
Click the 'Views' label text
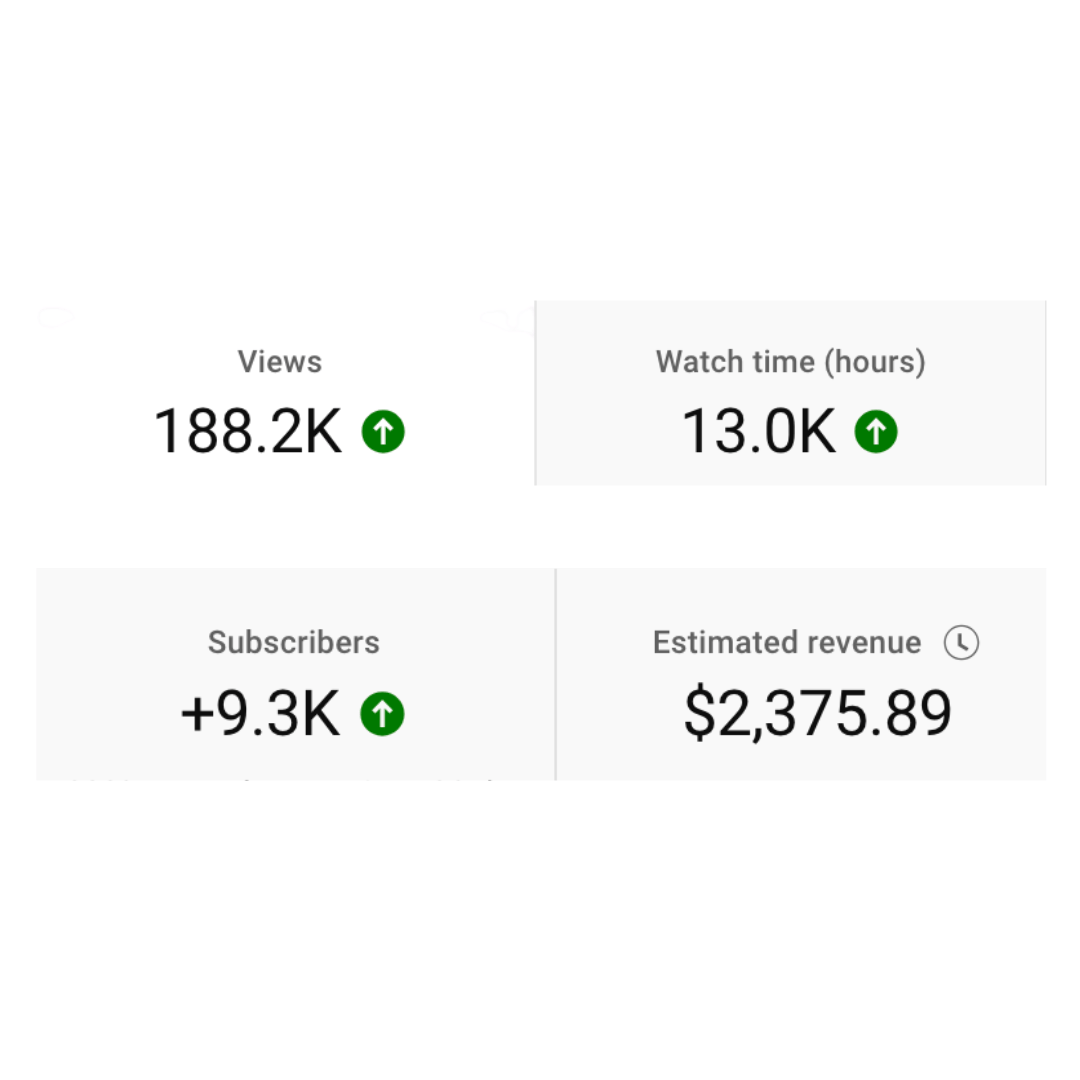pos(280,362)
